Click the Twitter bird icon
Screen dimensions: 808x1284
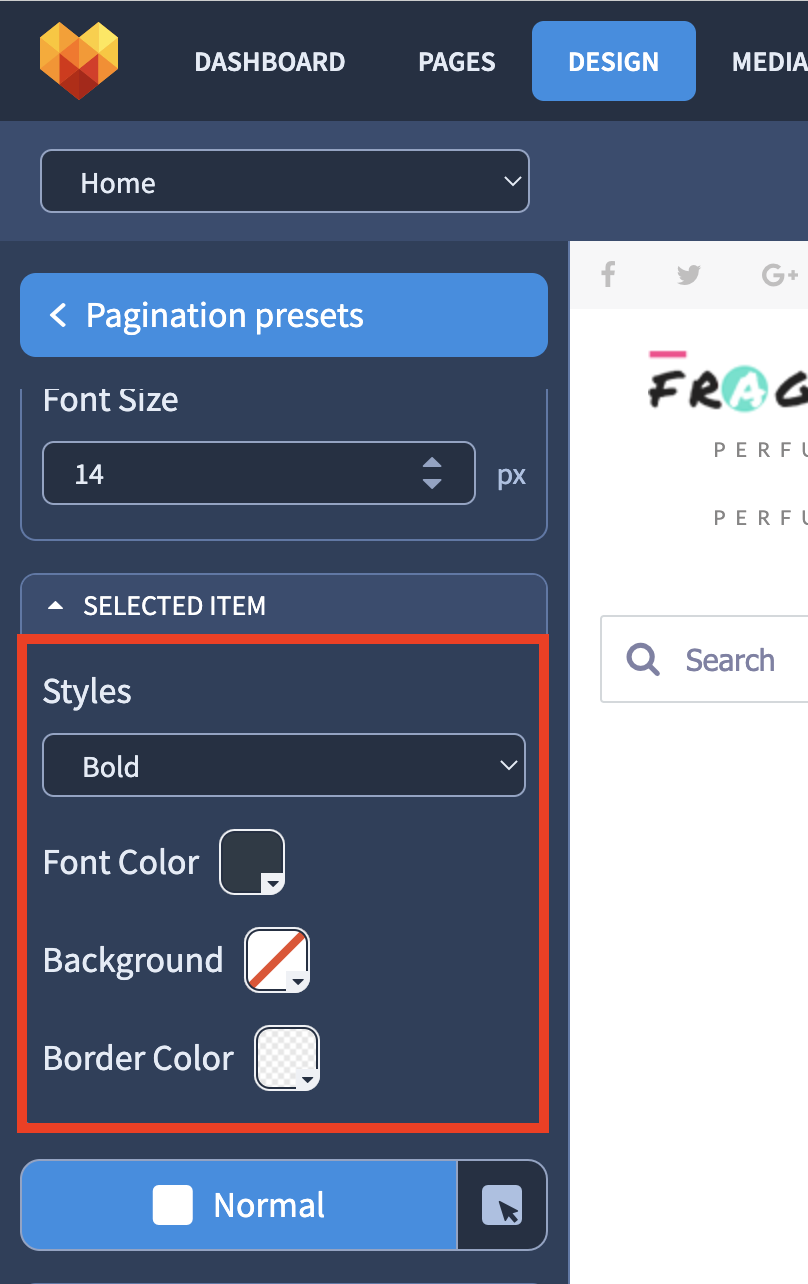(689, 275)
